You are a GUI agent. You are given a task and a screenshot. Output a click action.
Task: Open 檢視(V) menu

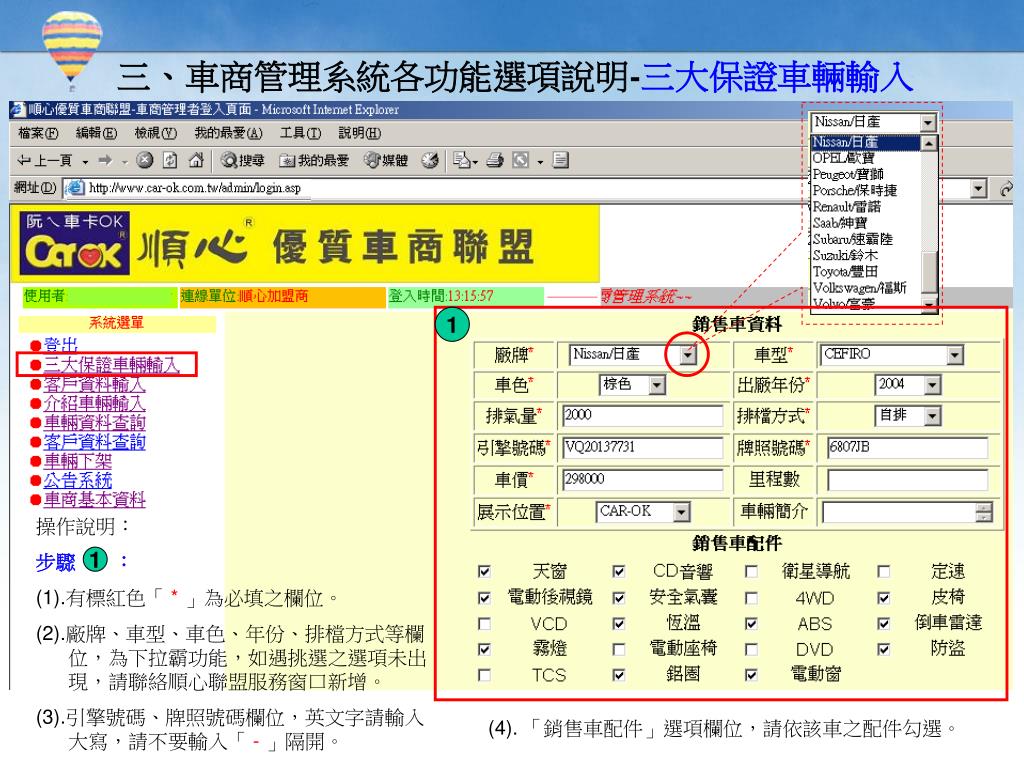(x=155, y=133)
